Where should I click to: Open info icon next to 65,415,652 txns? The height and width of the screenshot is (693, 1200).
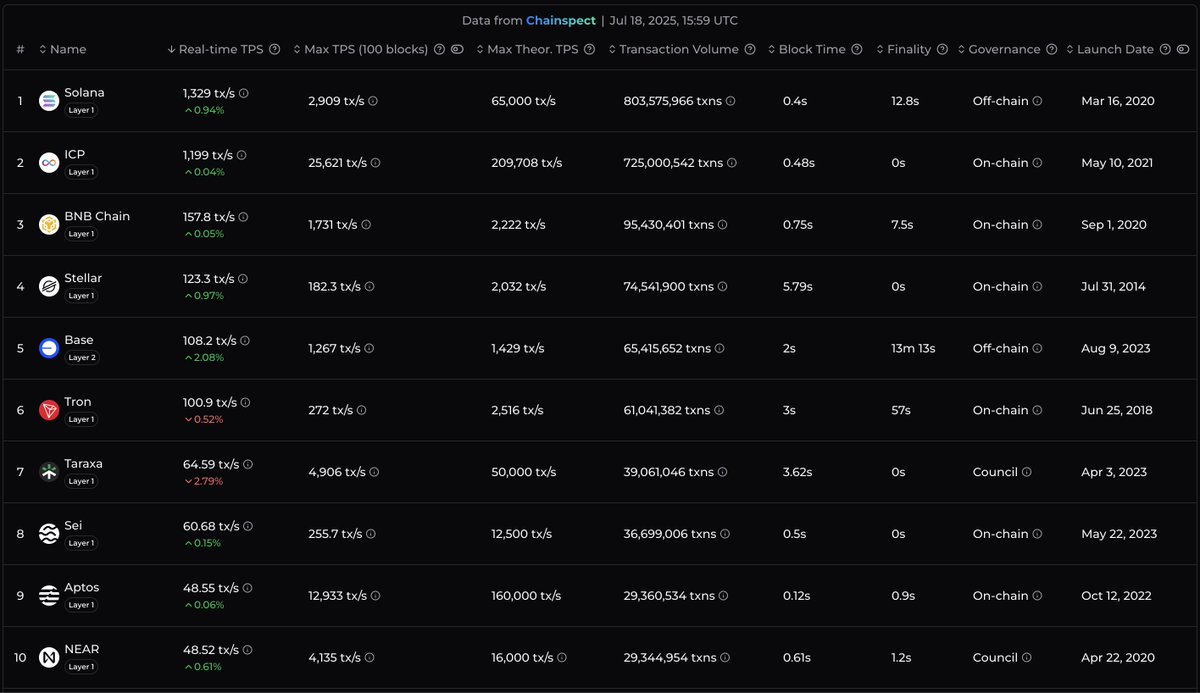pyautogui.click(x=720, y=349)
